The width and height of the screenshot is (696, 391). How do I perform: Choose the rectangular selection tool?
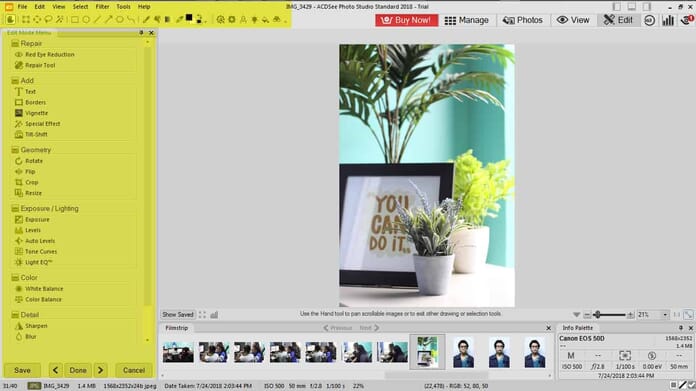(26, 20)
